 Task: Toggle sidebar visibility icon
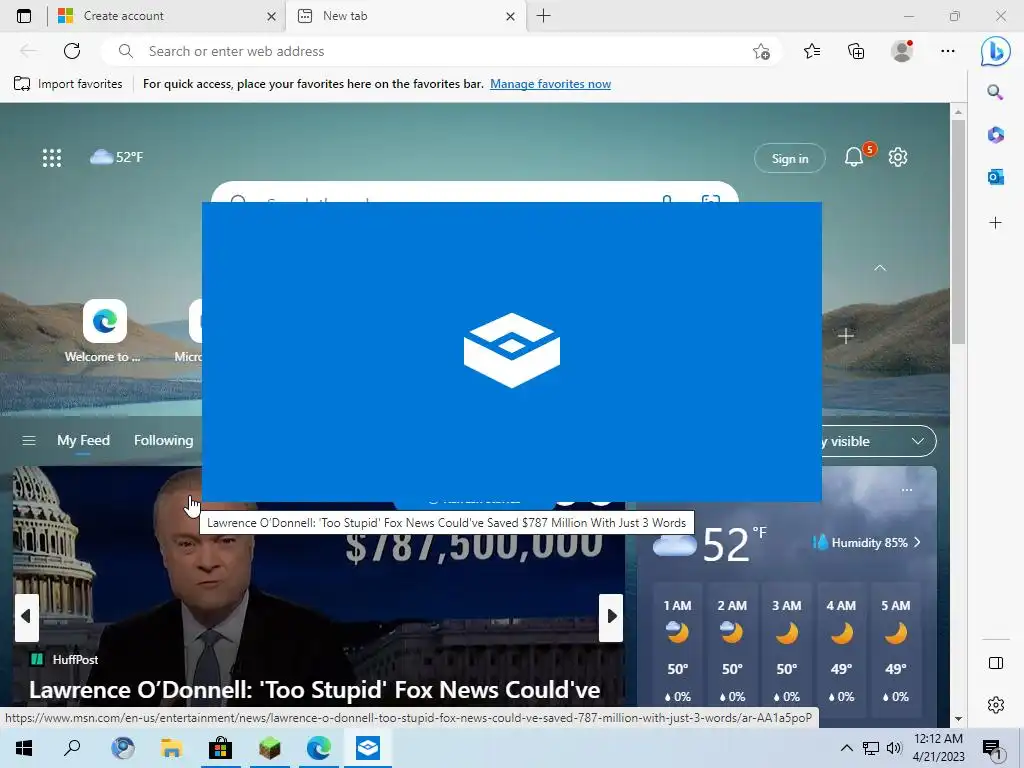pos(995,663)
